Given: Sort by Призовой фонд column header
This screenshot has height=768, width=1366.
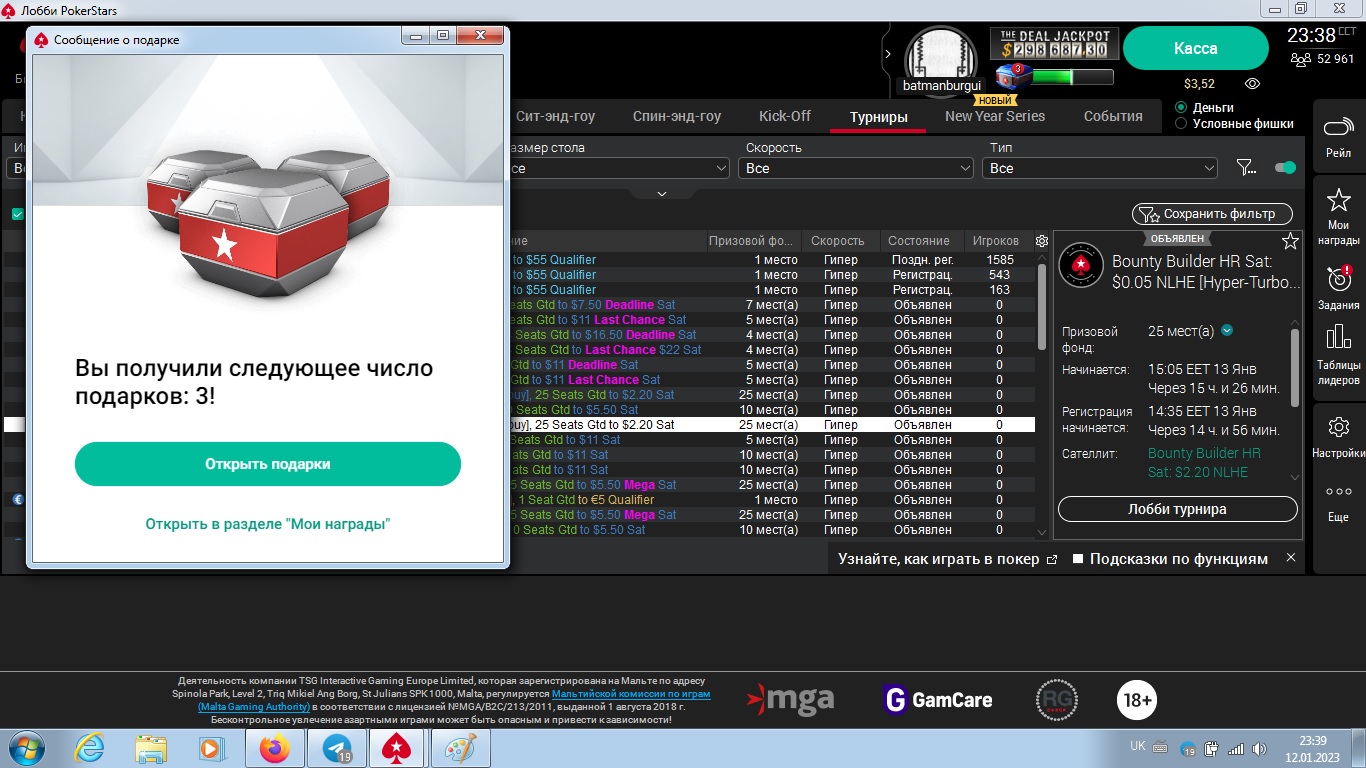Looking at the screenshot, I should click(752, 241).
